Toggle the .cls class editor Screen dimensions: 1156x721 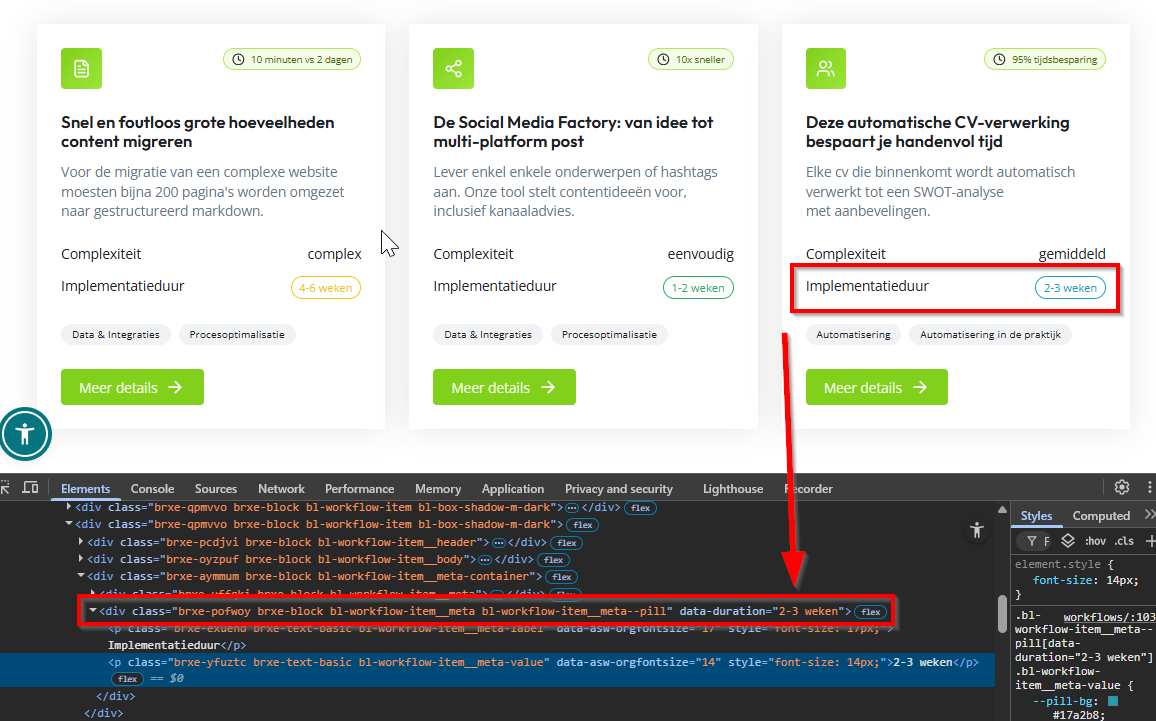coord(1124,541)
